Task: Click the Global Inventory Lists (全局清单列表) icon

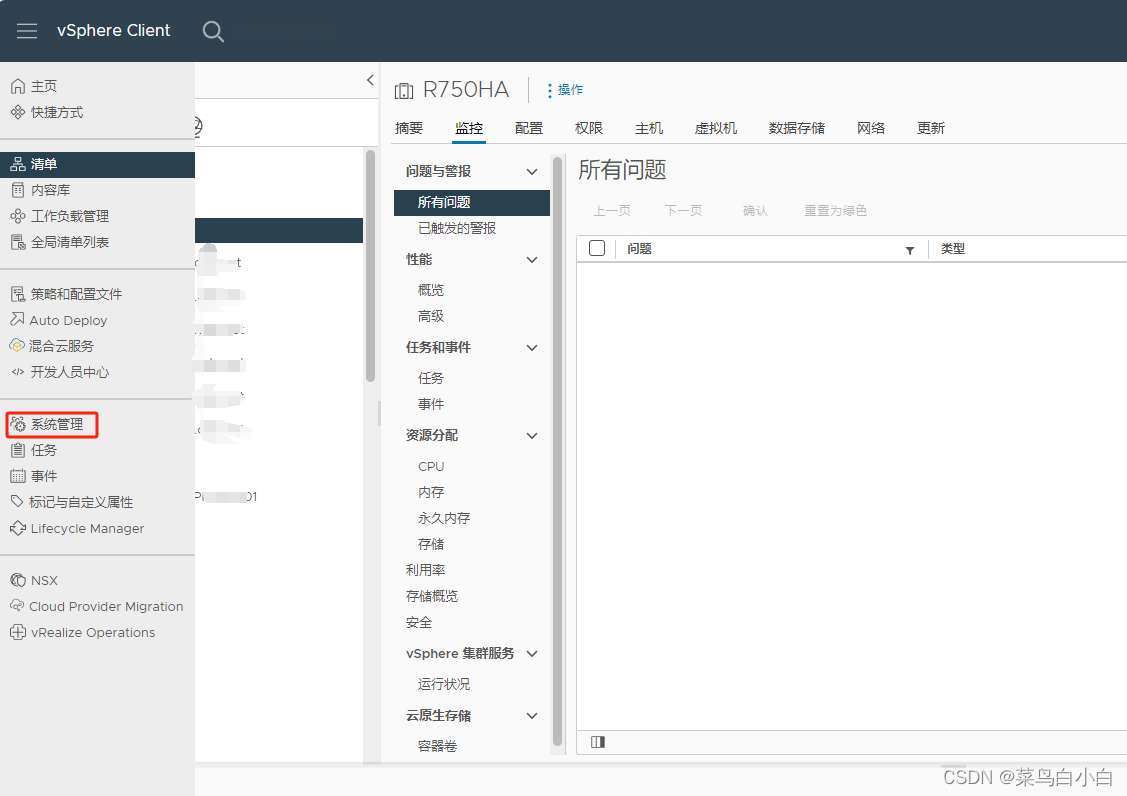Action: [18, 242]
